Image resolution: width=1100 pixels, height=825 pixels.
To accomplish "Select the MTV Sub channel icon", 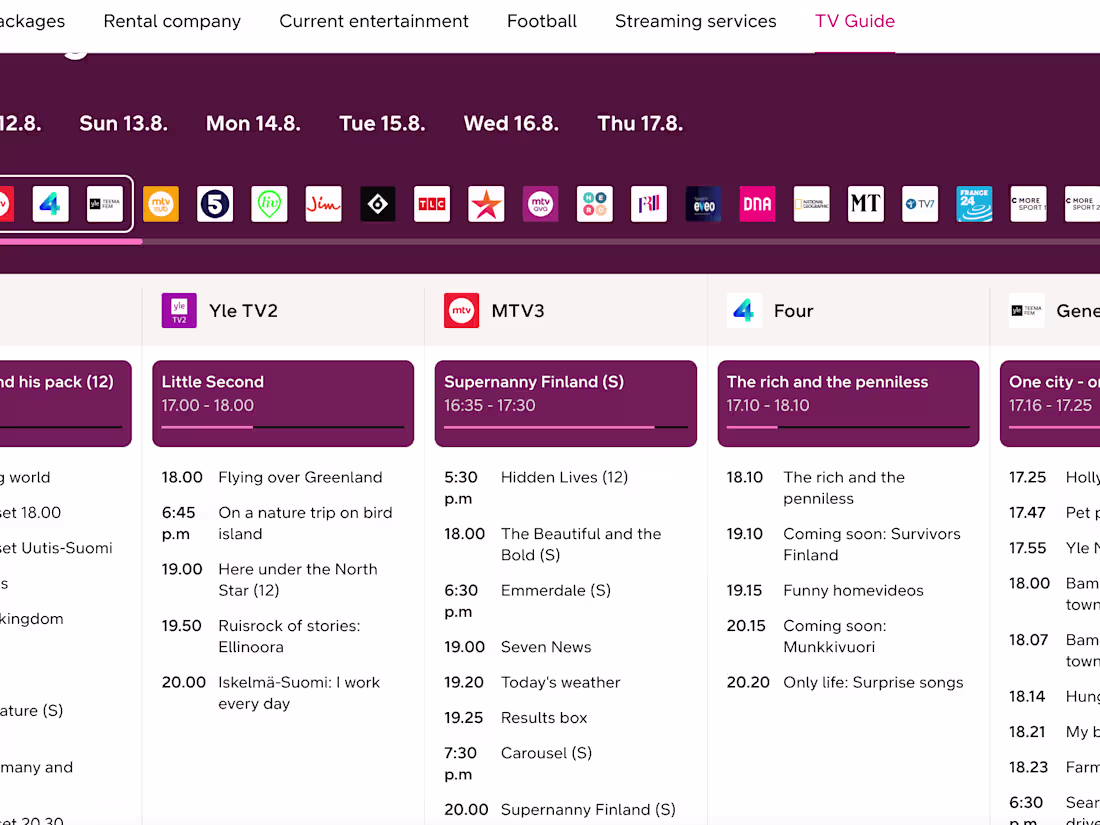I will click(161, 204).
